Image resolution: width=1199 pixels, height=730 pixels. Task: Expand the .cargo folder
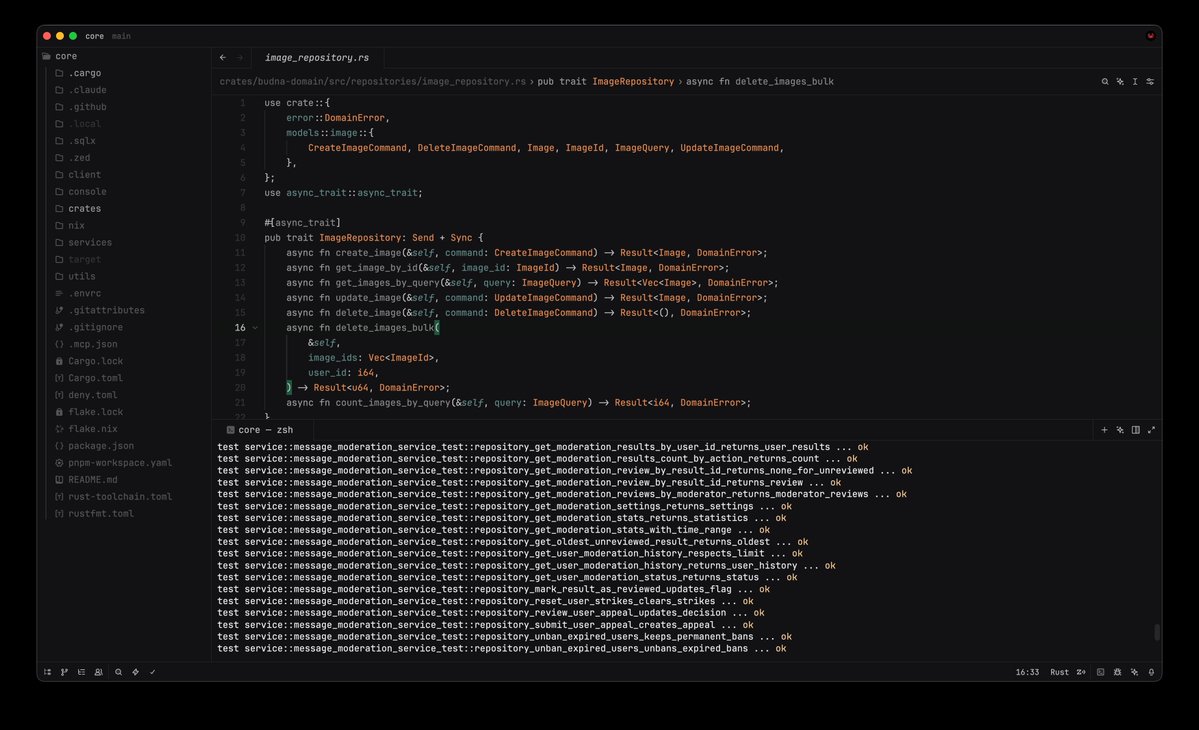84,73
